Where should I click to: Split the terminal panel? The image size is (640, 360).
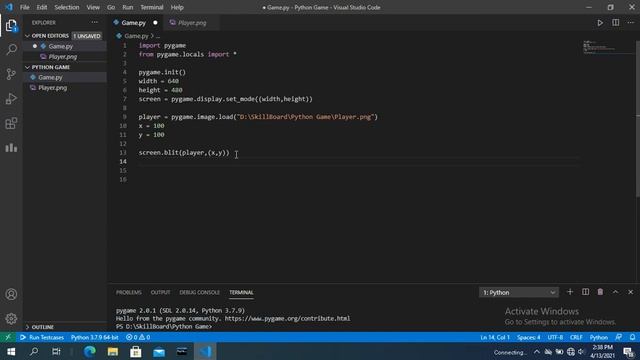pos(585,292)
